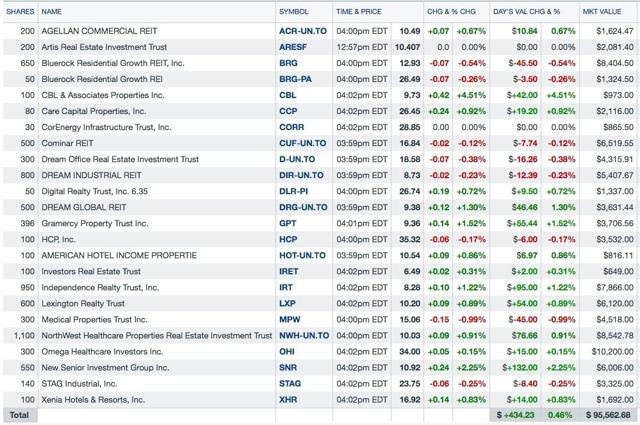Select Artis Real Estate Investment Trust name
This screenshot has width=640, height=425.
[104, 47]
